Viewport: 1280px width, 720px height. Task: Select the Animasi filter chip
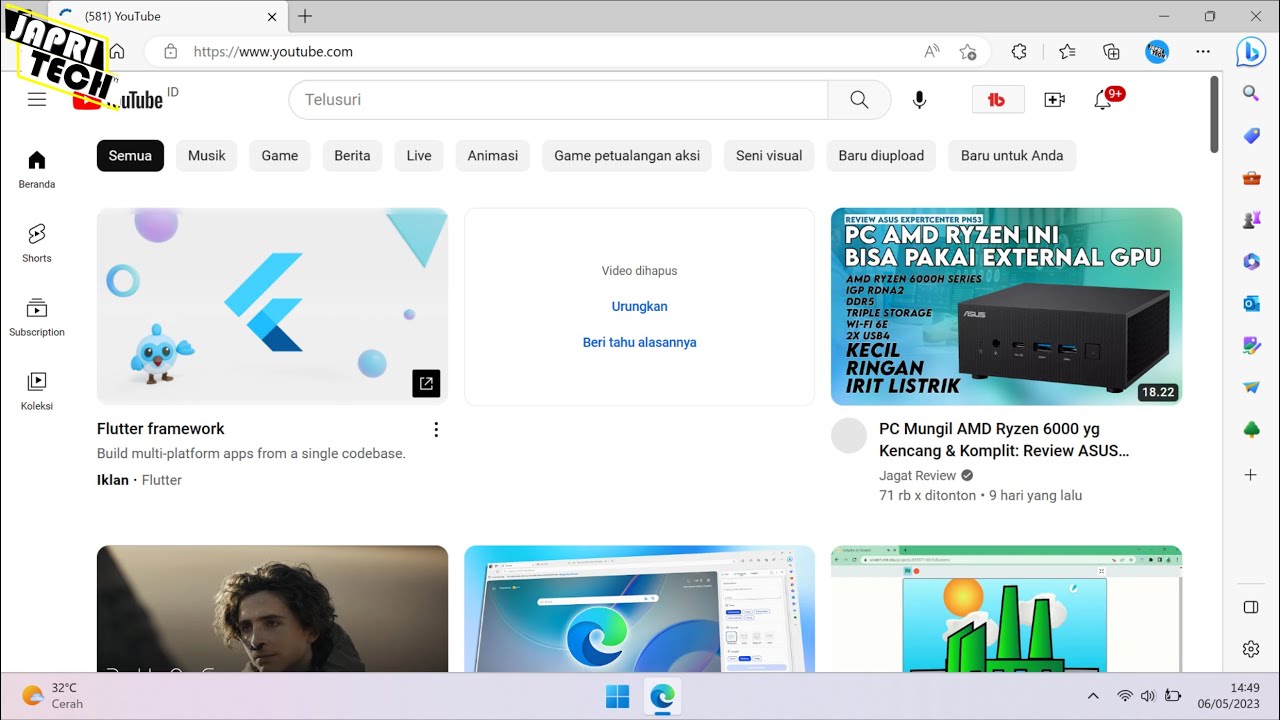point(493,156)
